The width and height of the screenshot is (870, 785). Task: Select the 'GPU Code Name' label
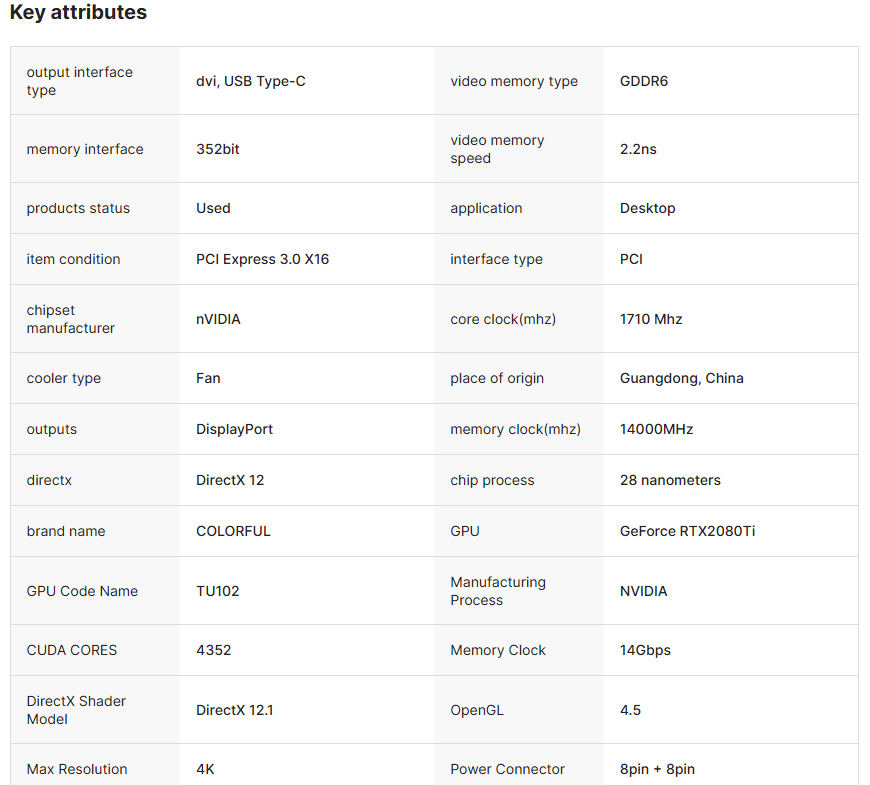point(82,591)
